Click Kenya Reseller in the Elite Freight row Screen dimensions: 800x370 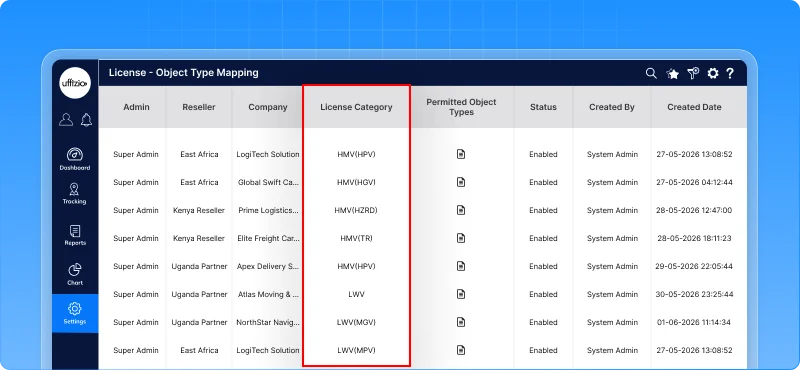click(199, 238)
